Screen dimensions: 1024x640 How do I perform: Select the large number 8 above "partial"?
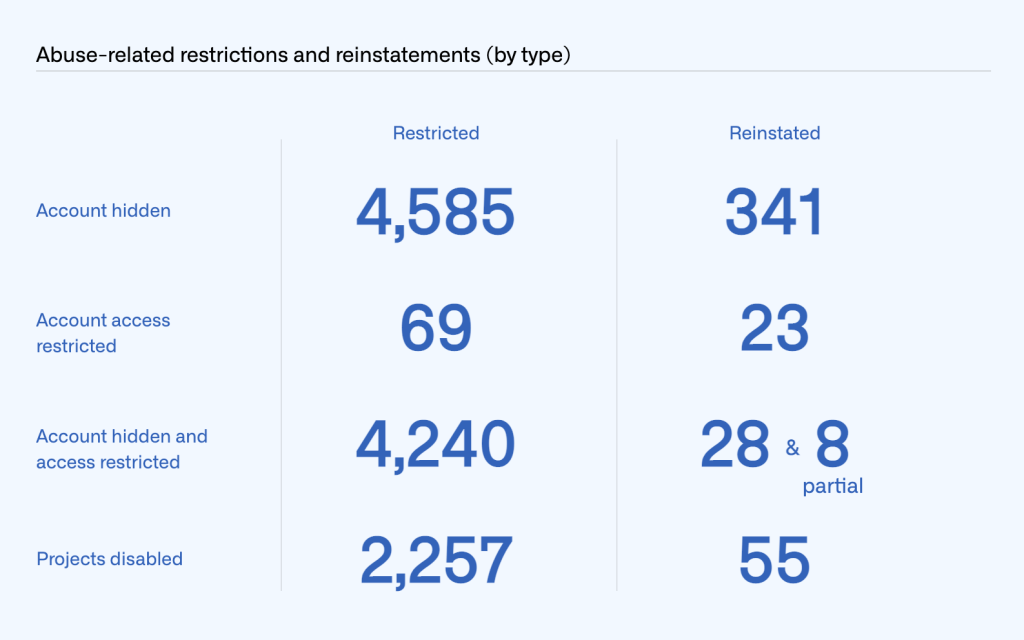click(x=832, y=445)
